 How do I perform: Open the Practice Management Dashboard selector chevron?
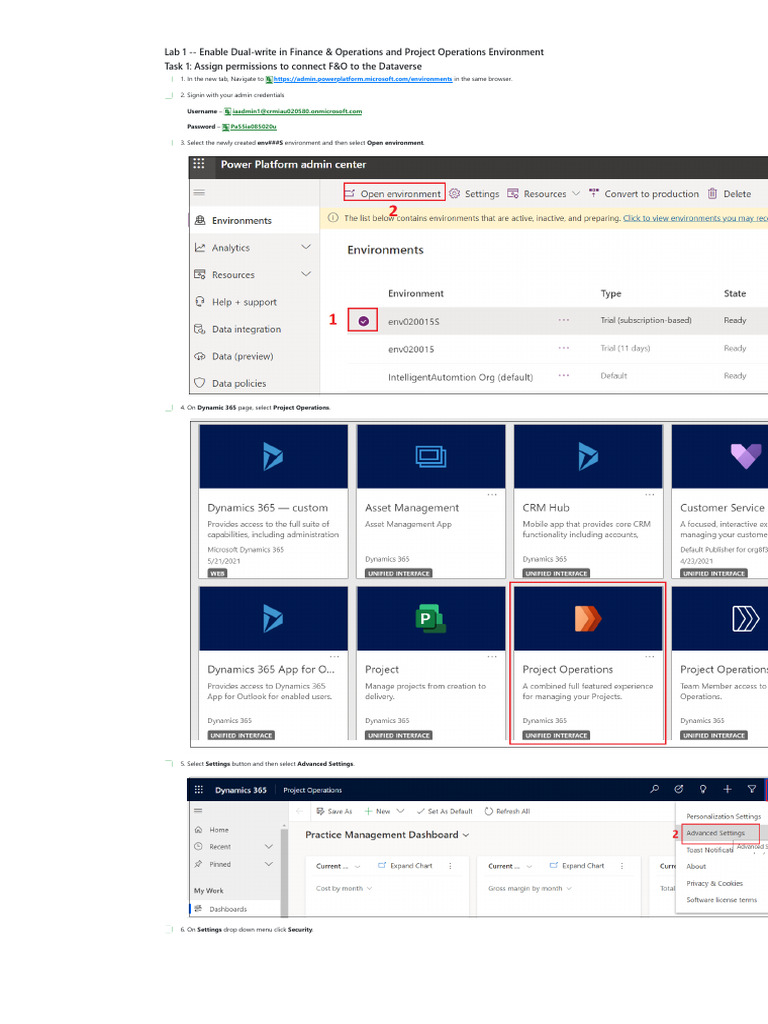466,835
